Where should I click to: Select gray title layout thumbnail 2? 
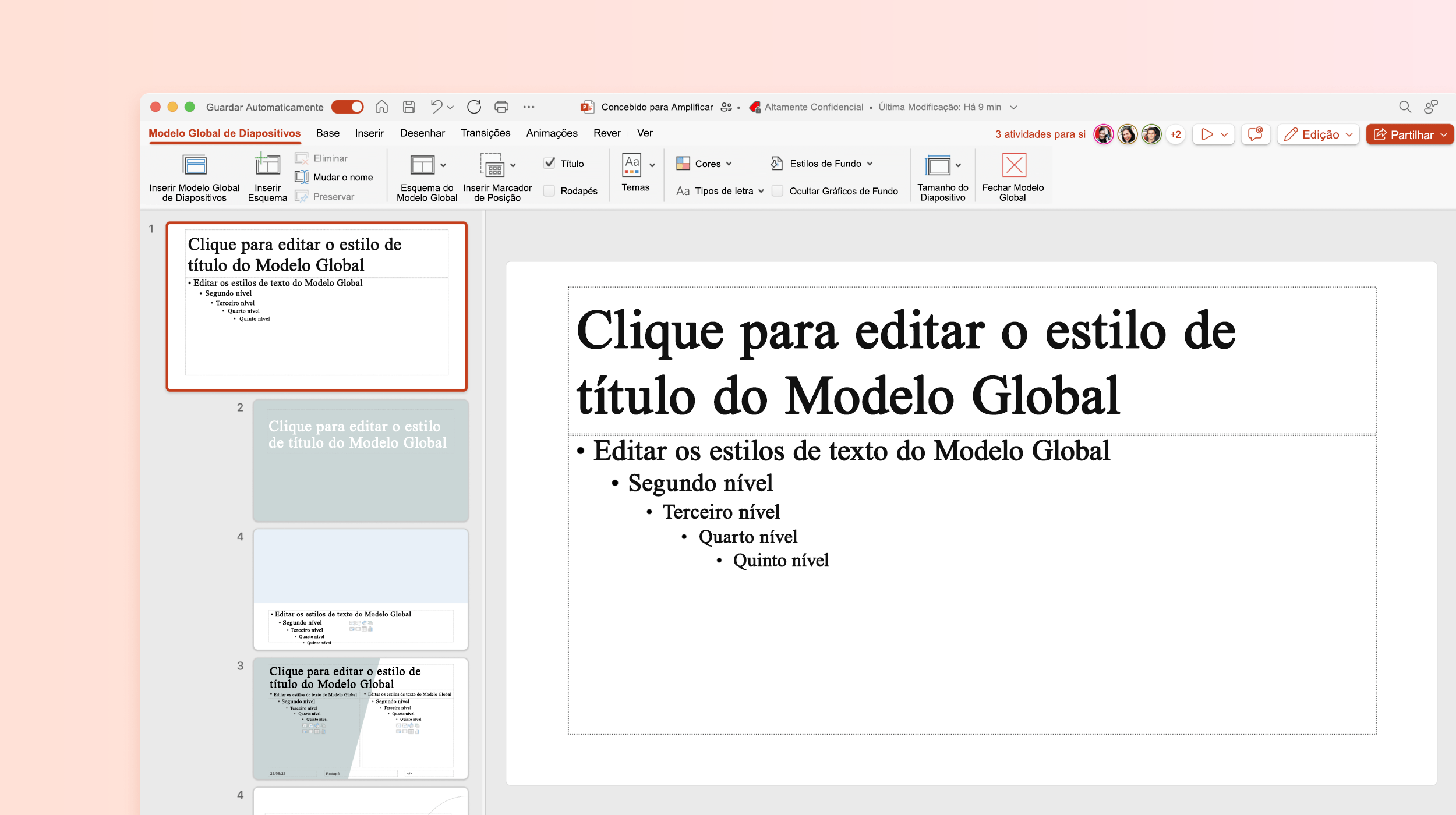tap(361, 460)
